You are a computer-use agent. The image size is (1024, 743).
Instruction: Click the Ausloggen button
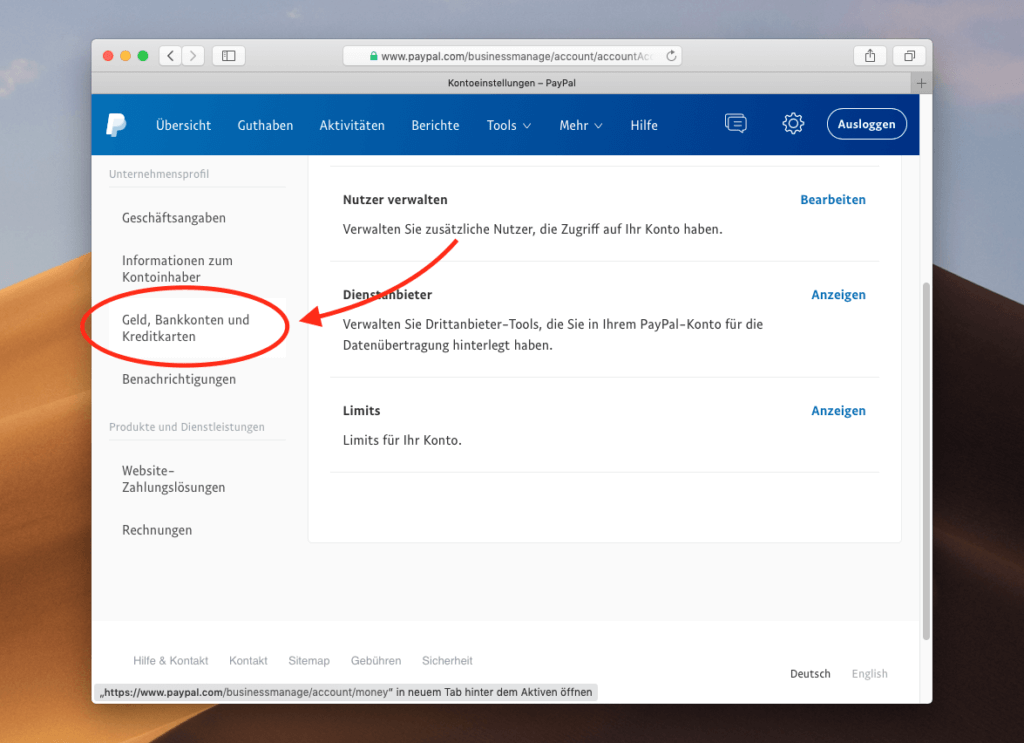866,124
